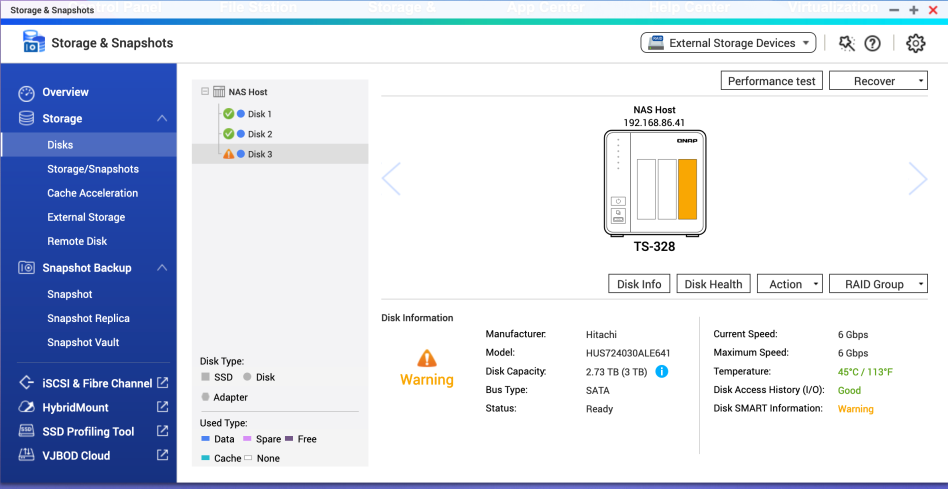Click the Disk Health button
Image resolution: width=948 pixels, height=489 pixels.
pos(713,284)
